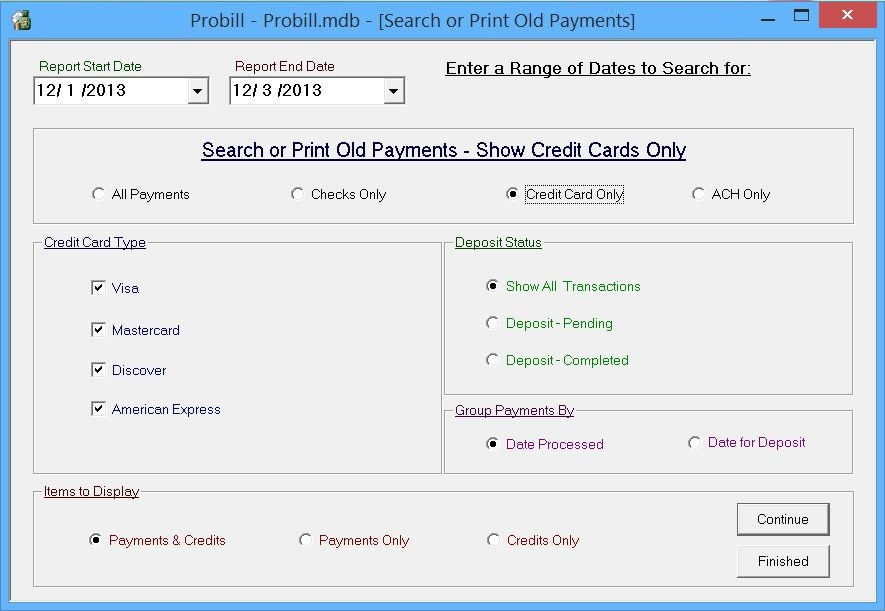
Task: Uncheck the Visa card type
Action: pos(99,289)
